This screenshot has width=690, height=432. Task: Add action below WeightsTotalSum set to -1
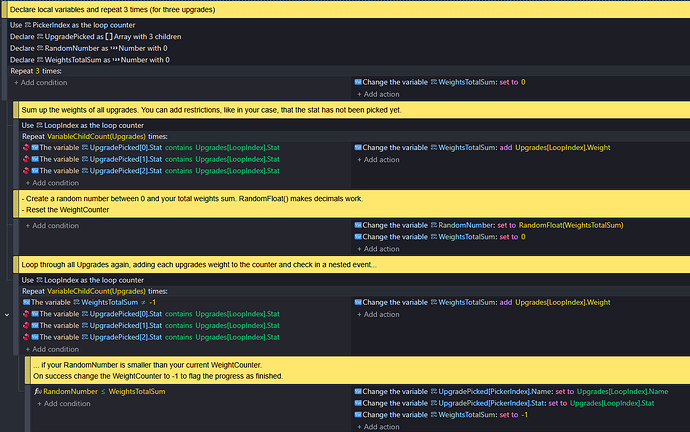[x=378, y=427]
